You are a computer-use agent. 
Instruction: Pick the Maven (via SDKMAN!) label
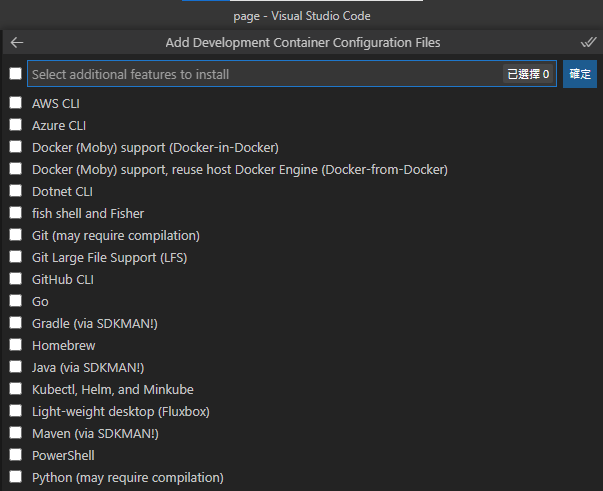[x=95, y=434]
